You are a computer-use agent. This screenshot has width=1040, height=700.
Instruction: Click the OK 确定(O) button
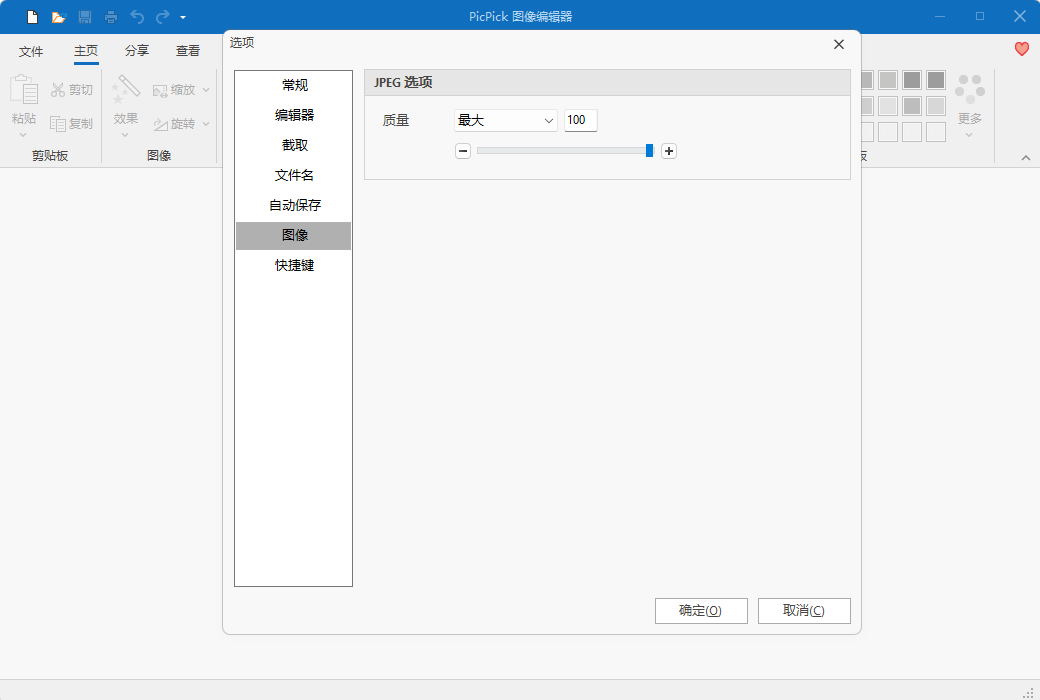701,610
